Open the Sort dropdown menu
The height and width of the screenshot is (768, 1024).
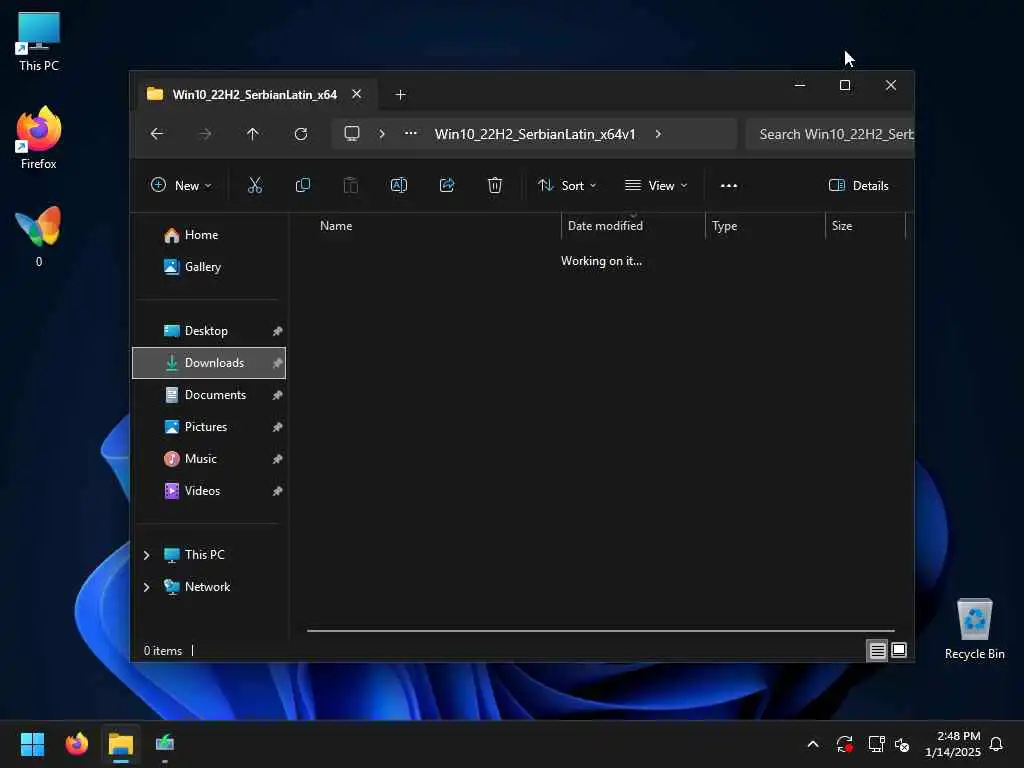567,185
